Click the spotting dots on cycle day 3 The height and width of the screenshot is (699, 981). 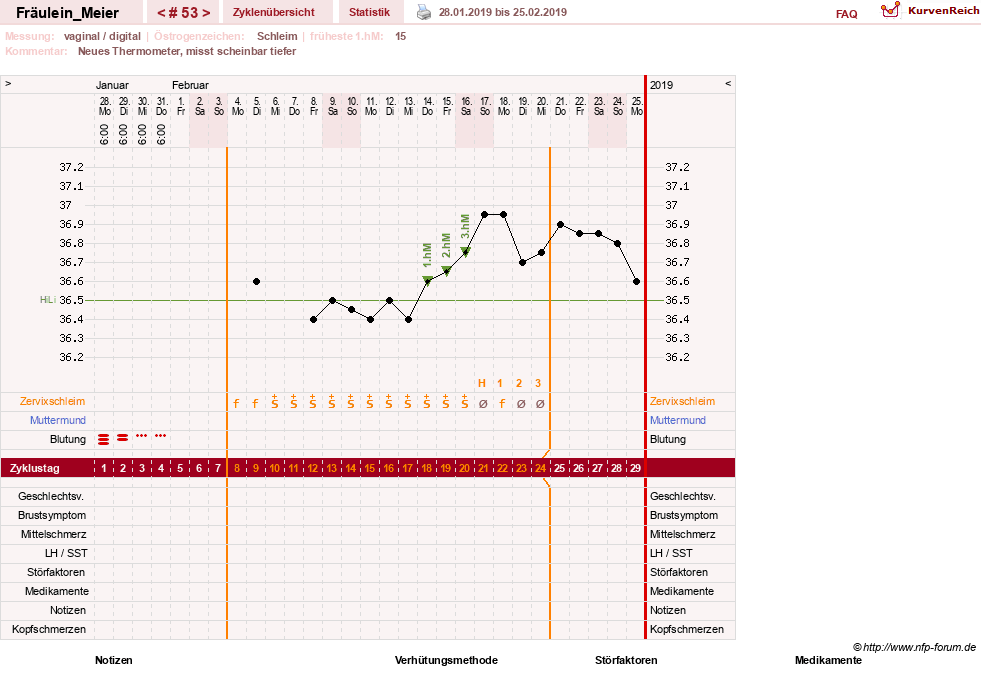[141, 436]
